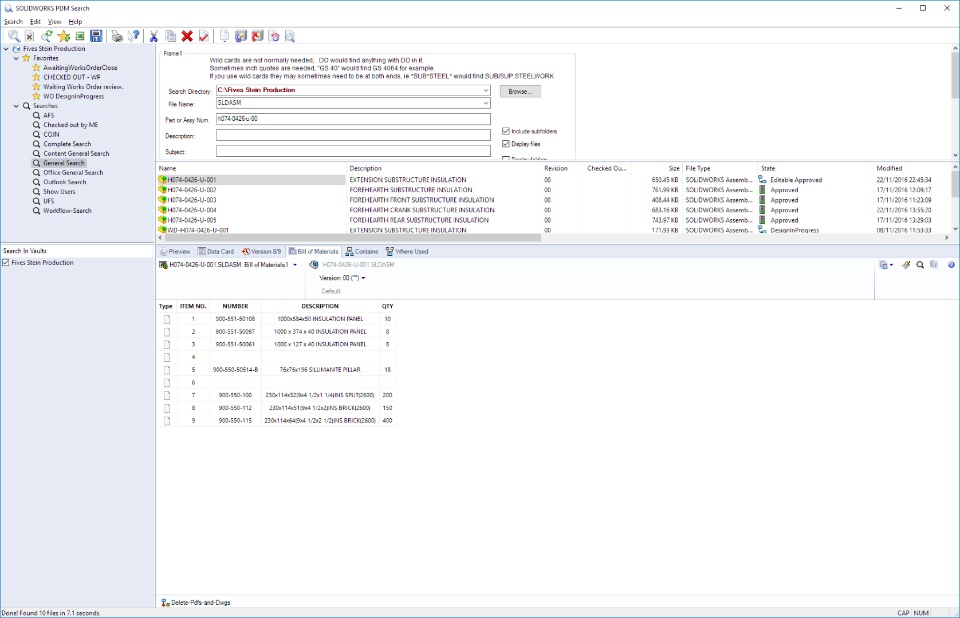Click the printer icon in toolbar
Viewport: 960px width, 618px height.
tap(117, 36)
